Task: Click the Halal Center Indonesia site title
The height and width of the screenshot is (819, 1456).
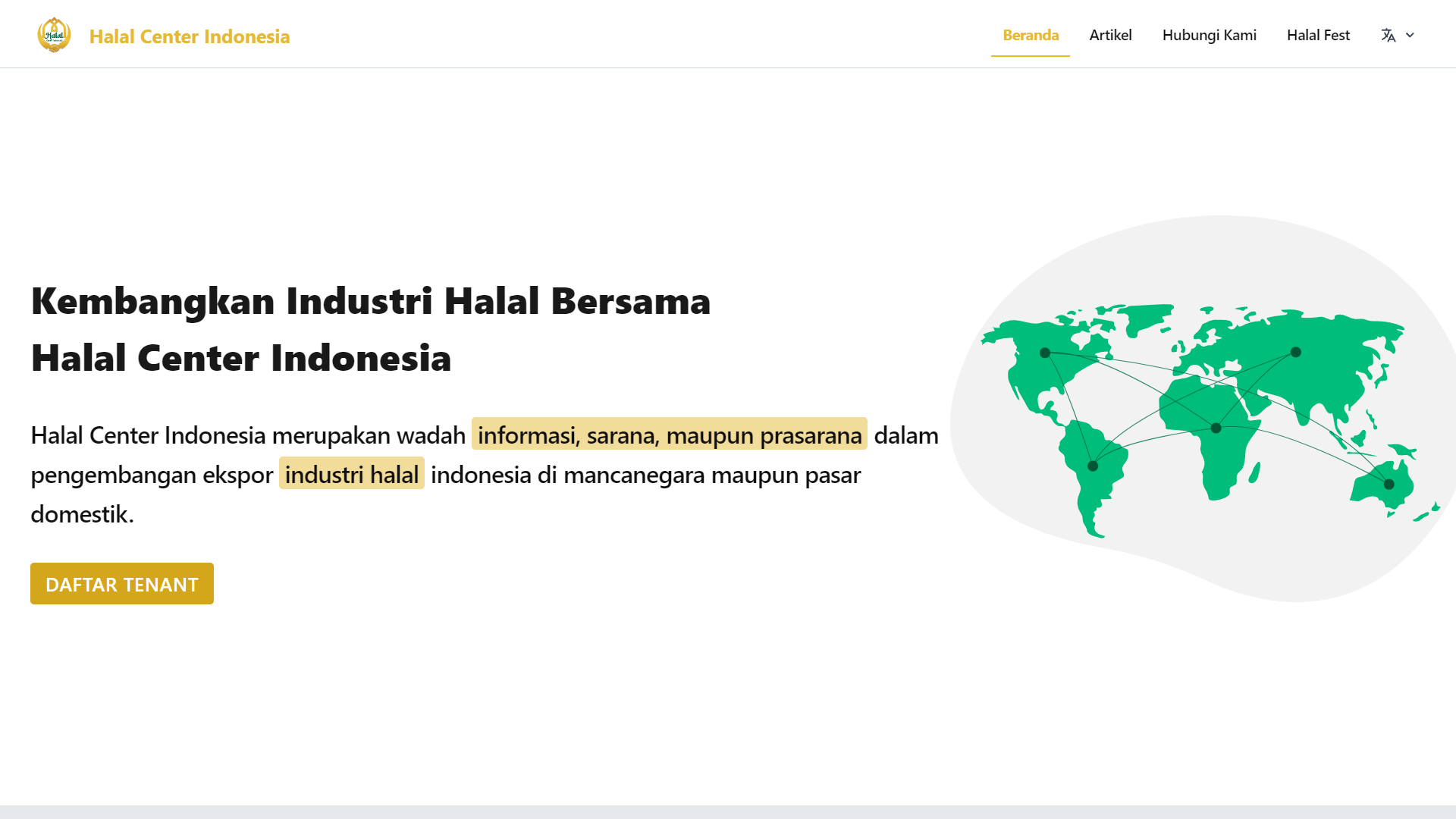Action: (x=190, y=36)
